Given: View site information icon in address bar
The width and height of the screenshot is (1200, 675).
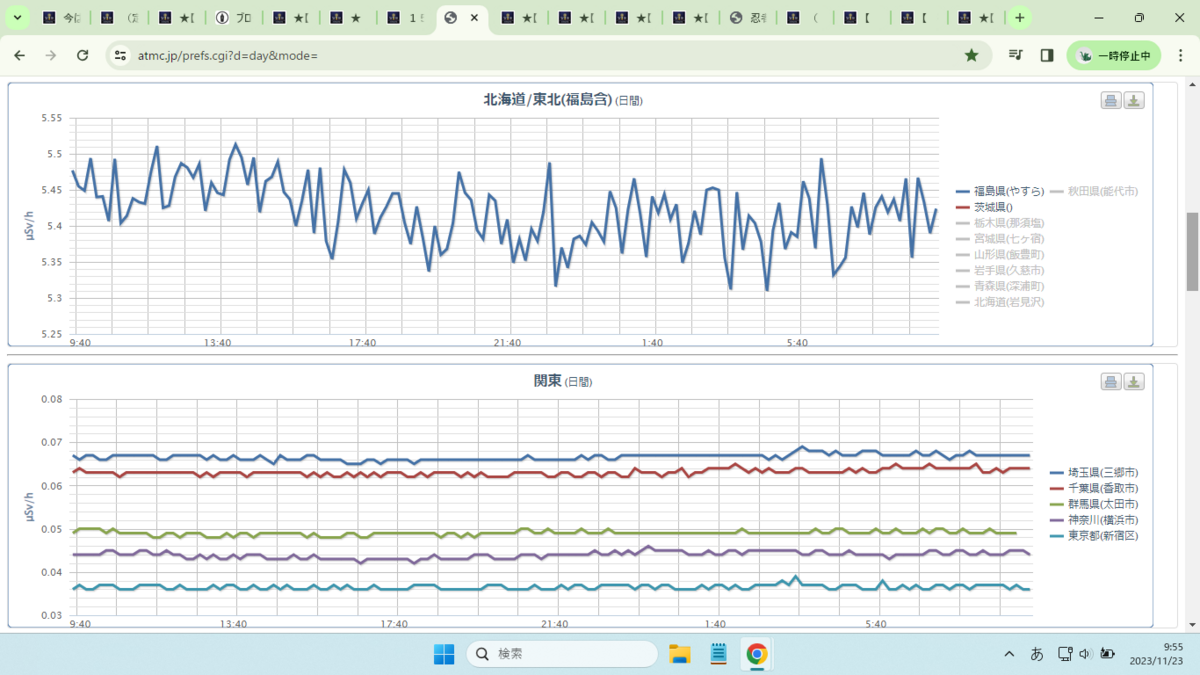Looking at the screenshot, I should tap(121, 56).
